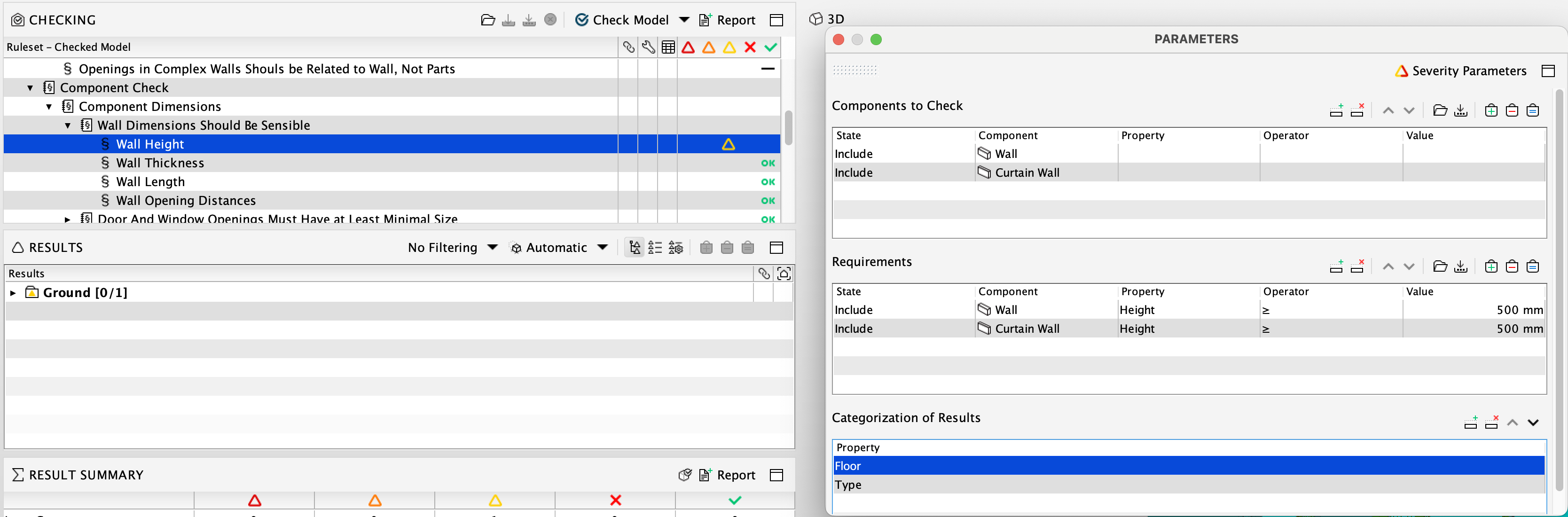Image resolution: width=1568 pixels, height=517 pixels.
Task: Remove selected Requirements row with red delete icon
Action: [x=1358, y=266]
